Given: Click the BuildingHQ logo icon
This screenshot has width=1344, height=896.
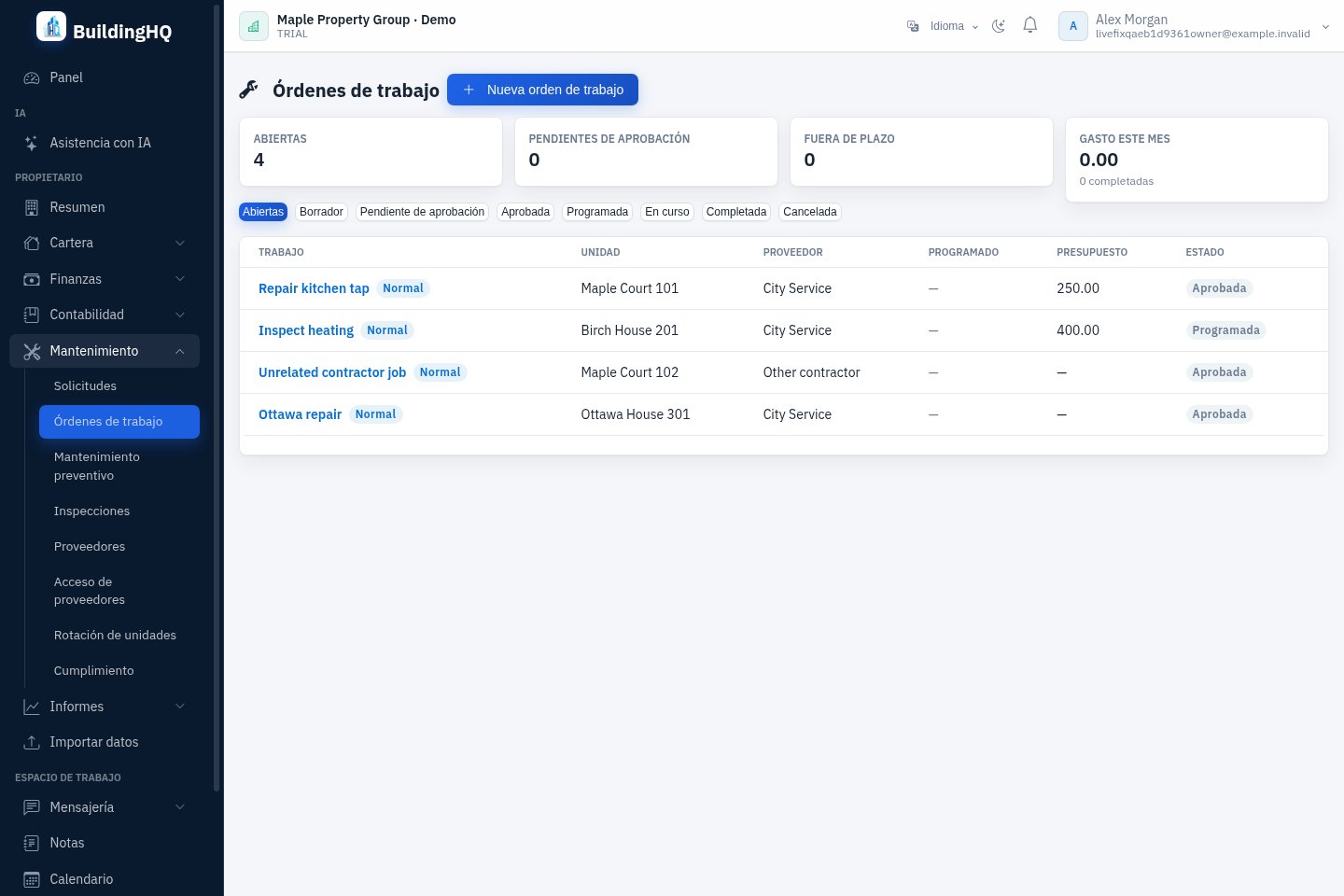Looking at the screenshot, I should [x=51, y=26].
